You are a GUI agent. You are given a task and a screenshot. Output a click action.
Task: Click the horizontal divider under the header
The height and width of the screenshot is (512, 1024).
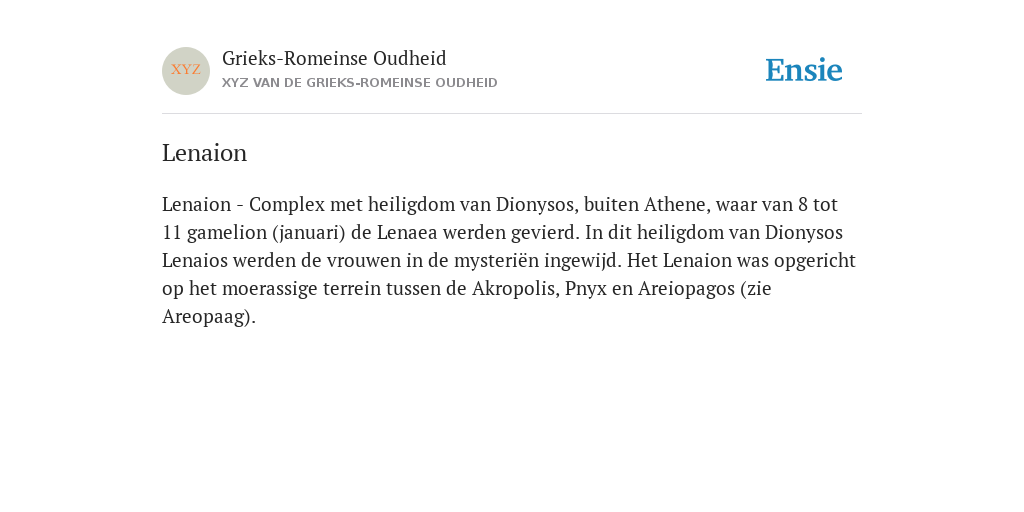click(512, 114)
